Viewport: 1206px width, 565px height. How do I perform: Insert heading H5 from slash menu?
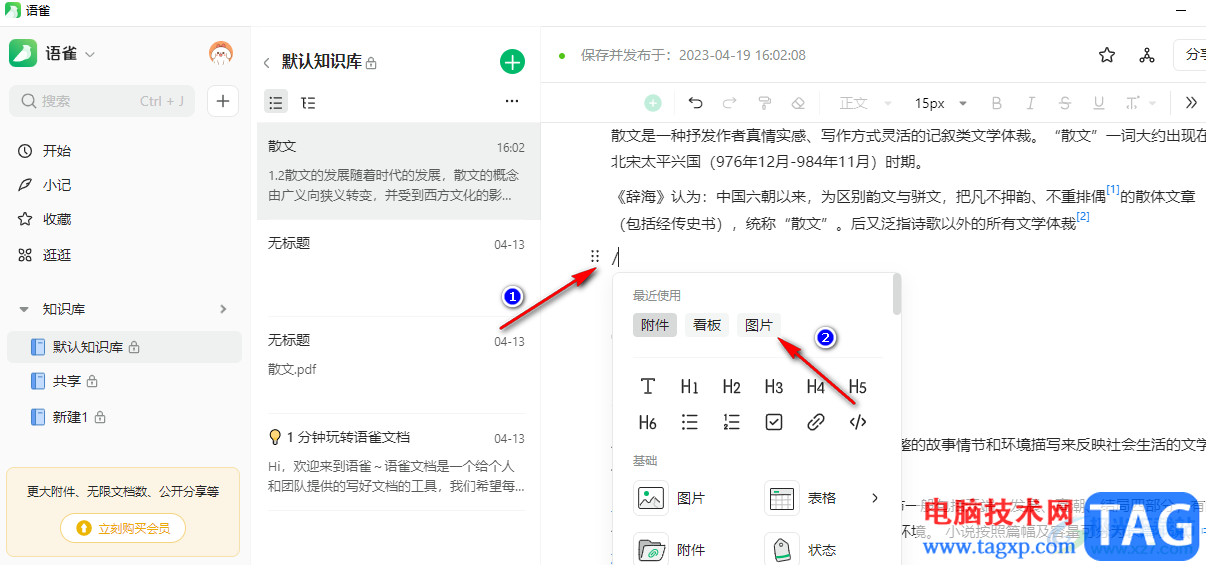(x=857, y=387)
